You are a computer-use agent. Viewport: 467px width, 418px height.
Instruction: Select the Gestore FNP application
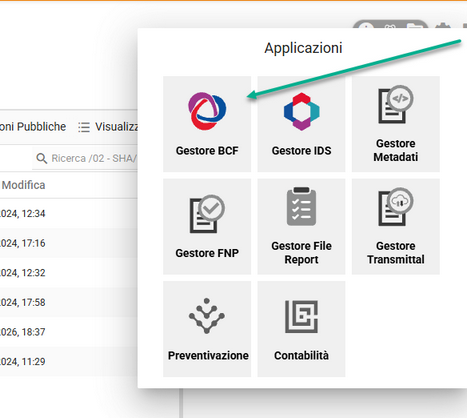[207, 227]
